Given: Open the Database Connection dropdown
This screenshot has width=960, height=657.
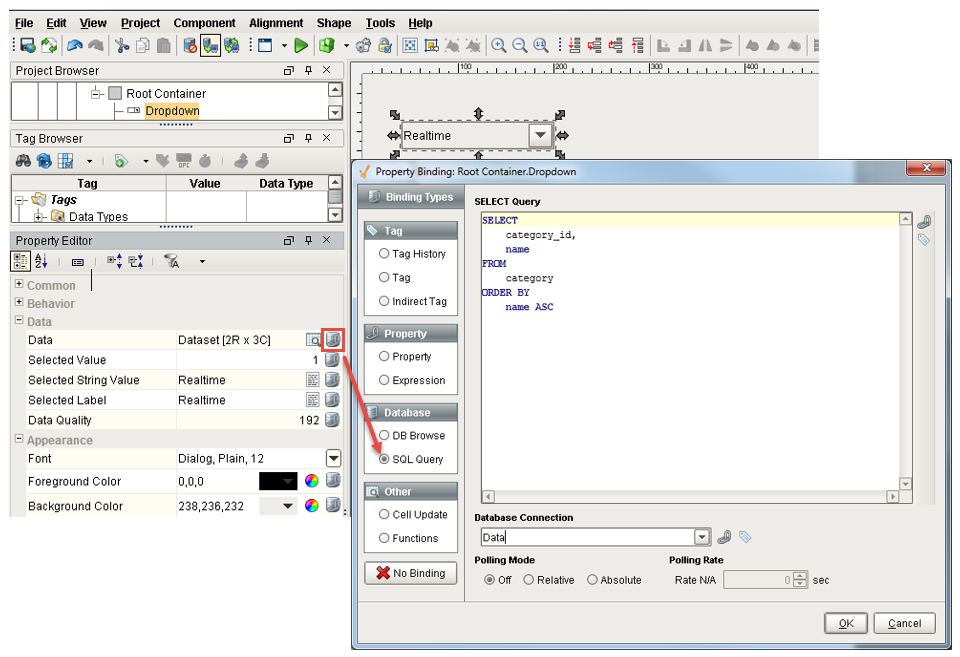Looking at the screenshot, I should tap(702, 537).
